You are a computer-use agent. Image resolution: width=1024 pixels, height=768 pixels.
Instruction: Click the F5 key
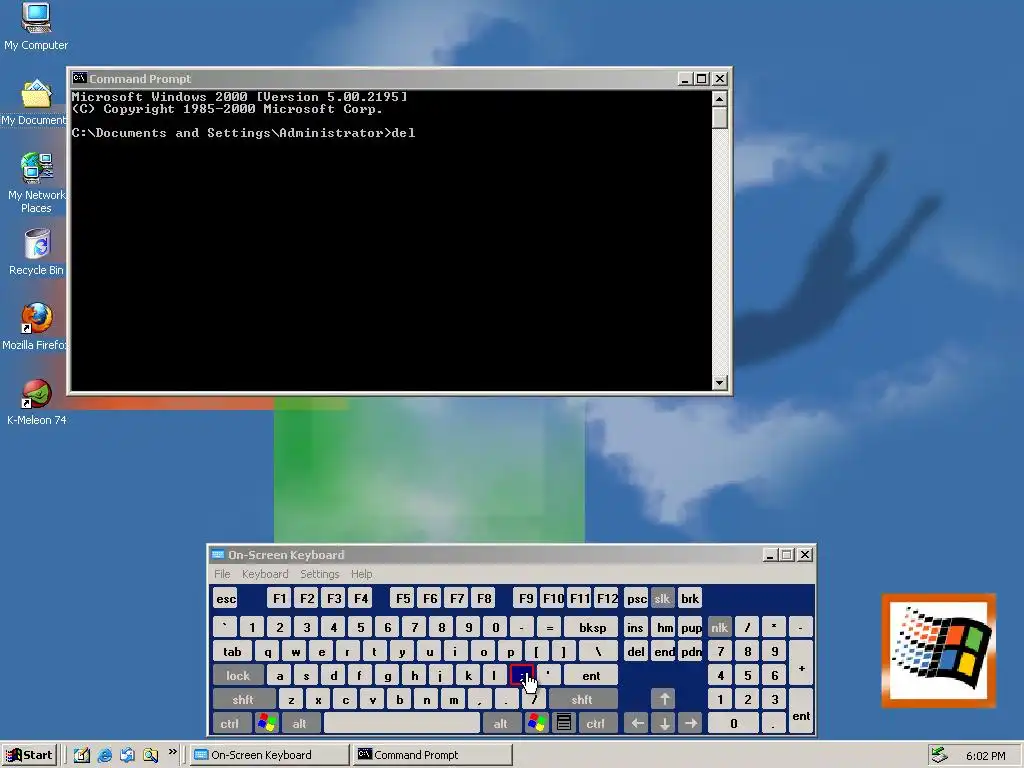(x=403, y=599)
